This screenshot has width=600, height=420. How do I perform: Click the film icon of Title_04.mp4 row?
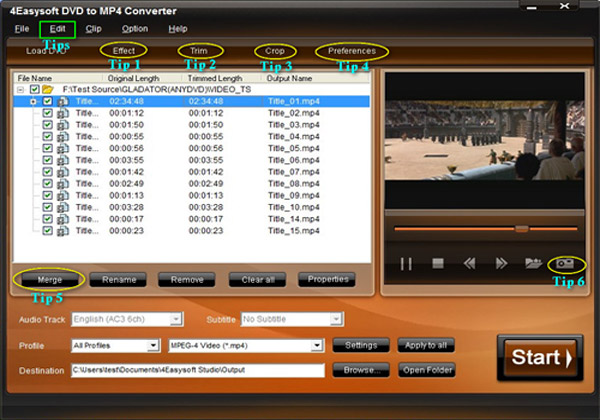tap(63, 137)
